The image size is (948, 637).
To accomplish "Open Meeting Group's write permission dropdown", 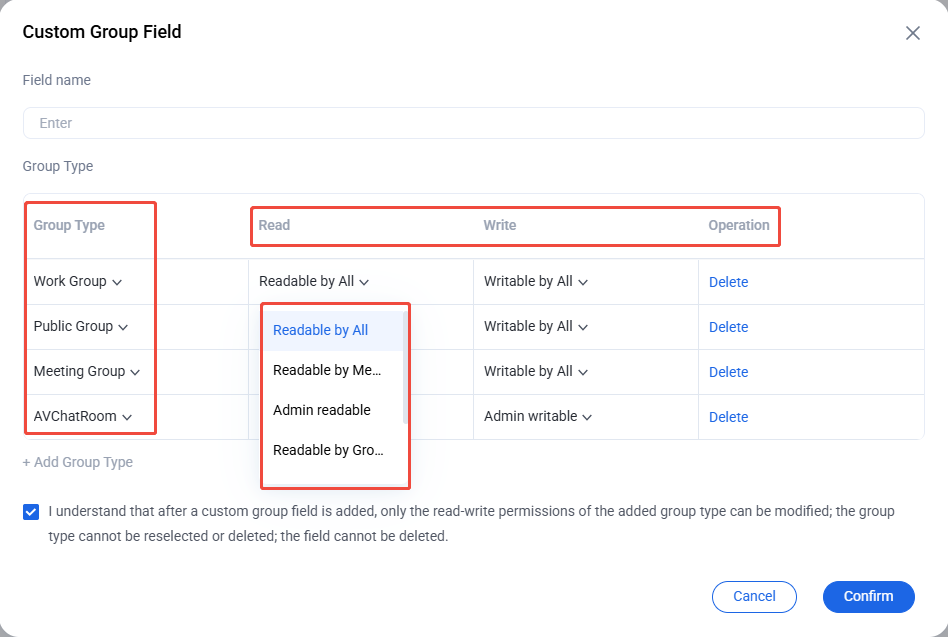I will coord(536,371).
